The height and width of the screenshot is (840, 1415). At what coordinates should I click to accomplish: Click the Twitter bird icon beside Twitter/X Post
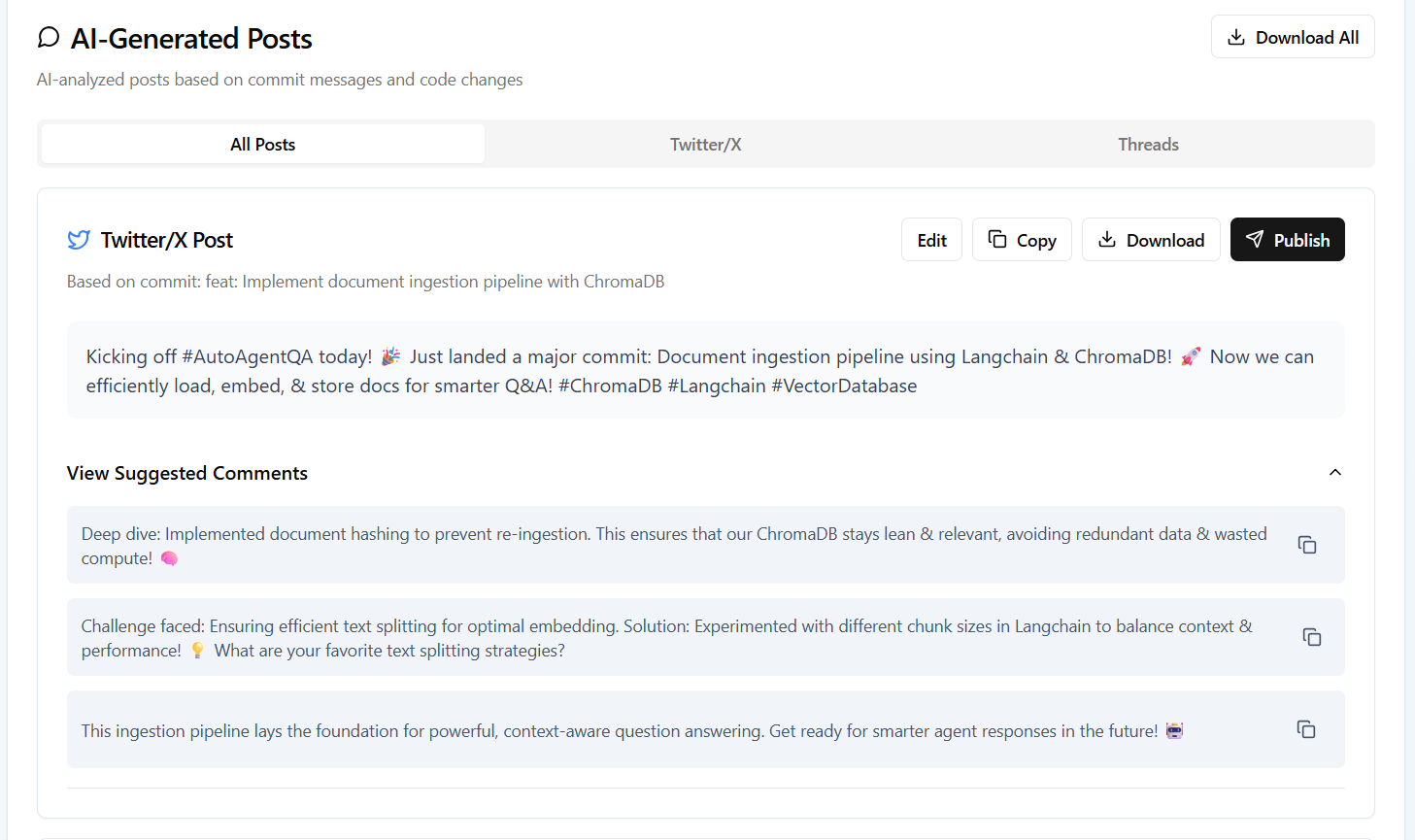tap(79, 240)
